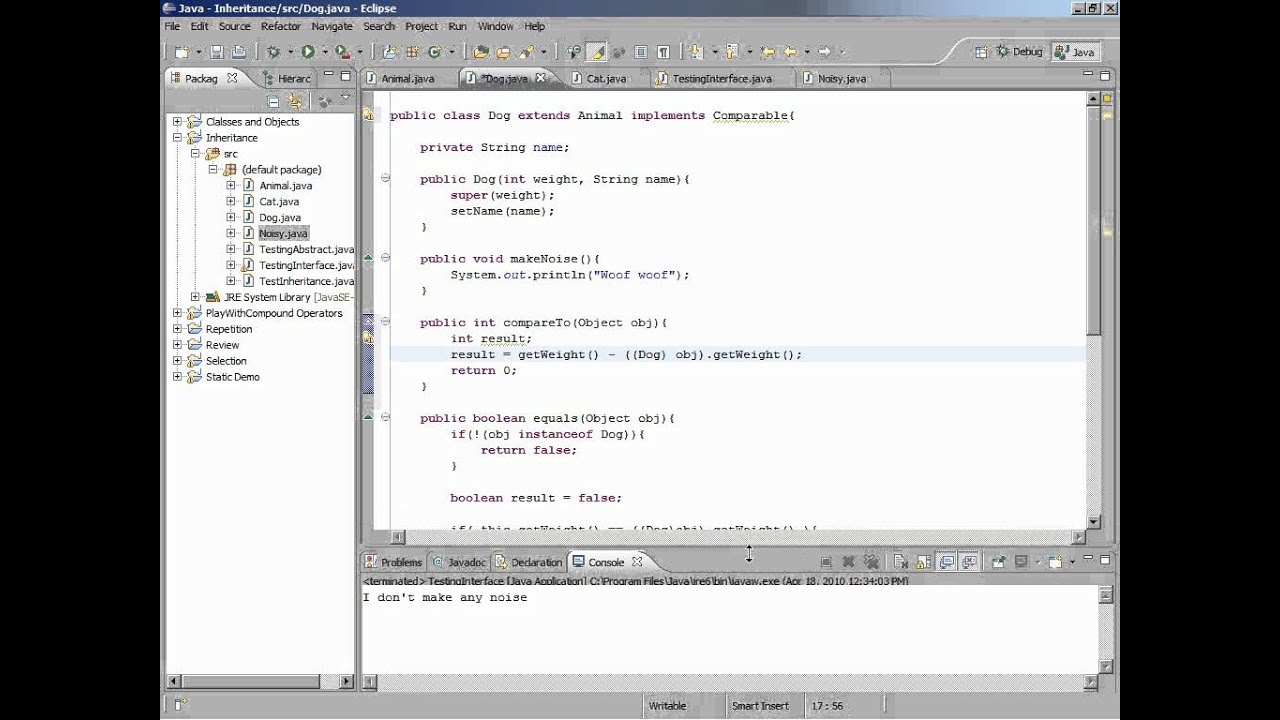Go to Last Edit Location icon
1280x720 pixels.
767,52
